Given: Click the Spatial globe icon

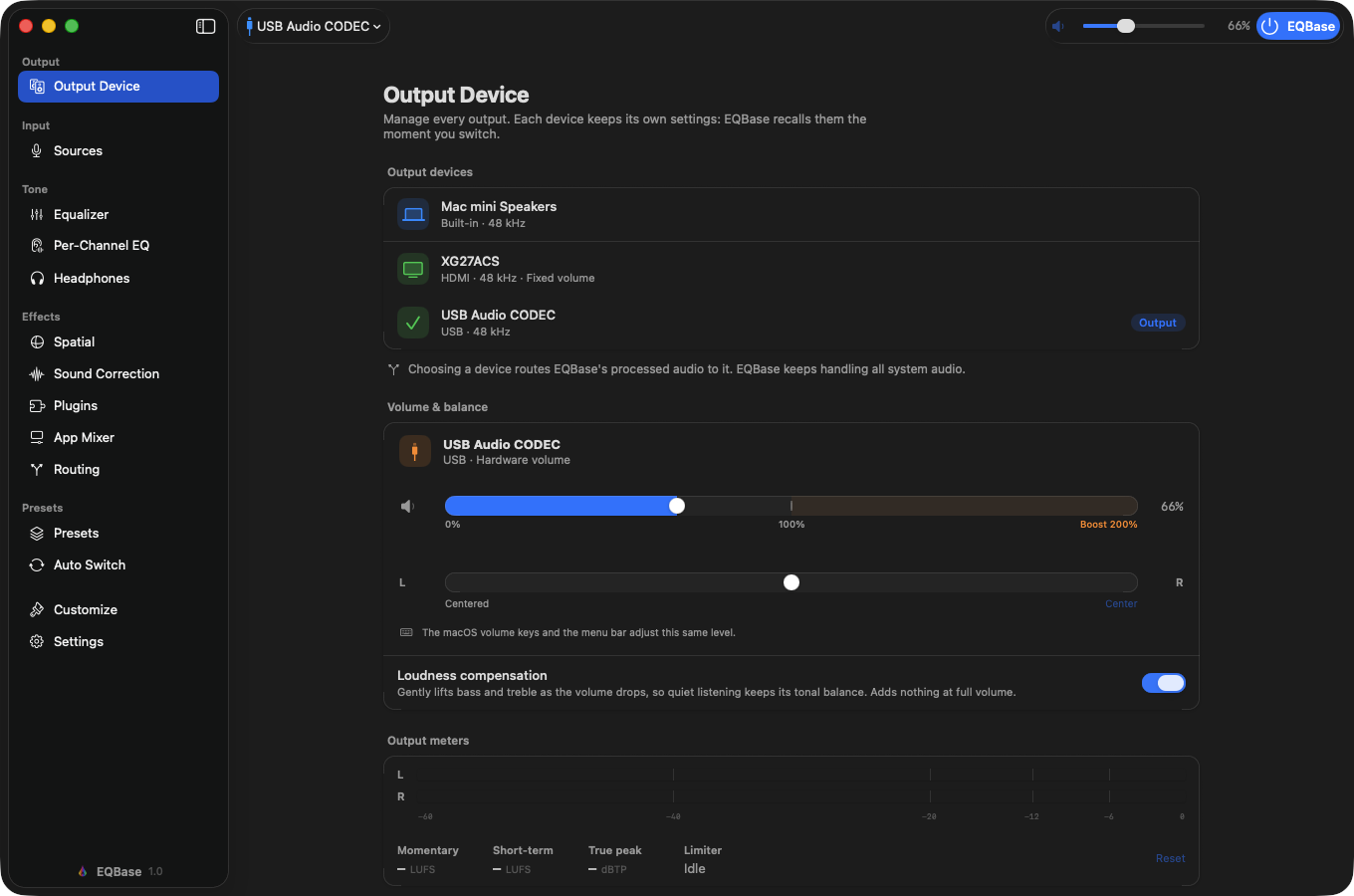Looking at the screenshot, I should (x=37, y=341).
